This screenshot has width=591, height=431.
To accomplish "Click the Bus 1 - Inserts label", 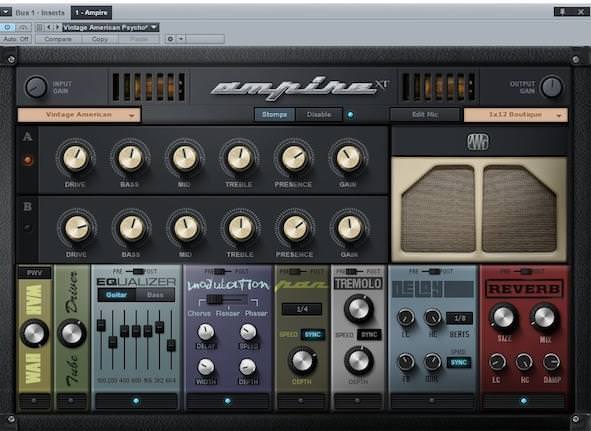I will [40, 12].
